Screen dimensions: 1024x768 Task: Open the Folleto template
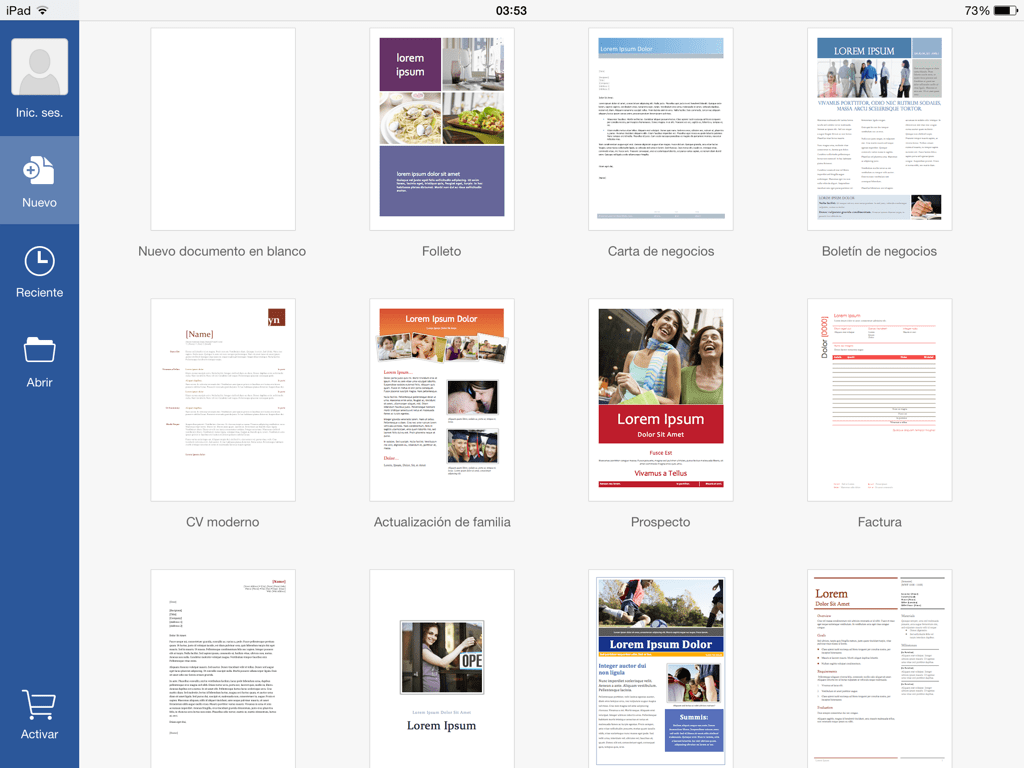point(441,128)
